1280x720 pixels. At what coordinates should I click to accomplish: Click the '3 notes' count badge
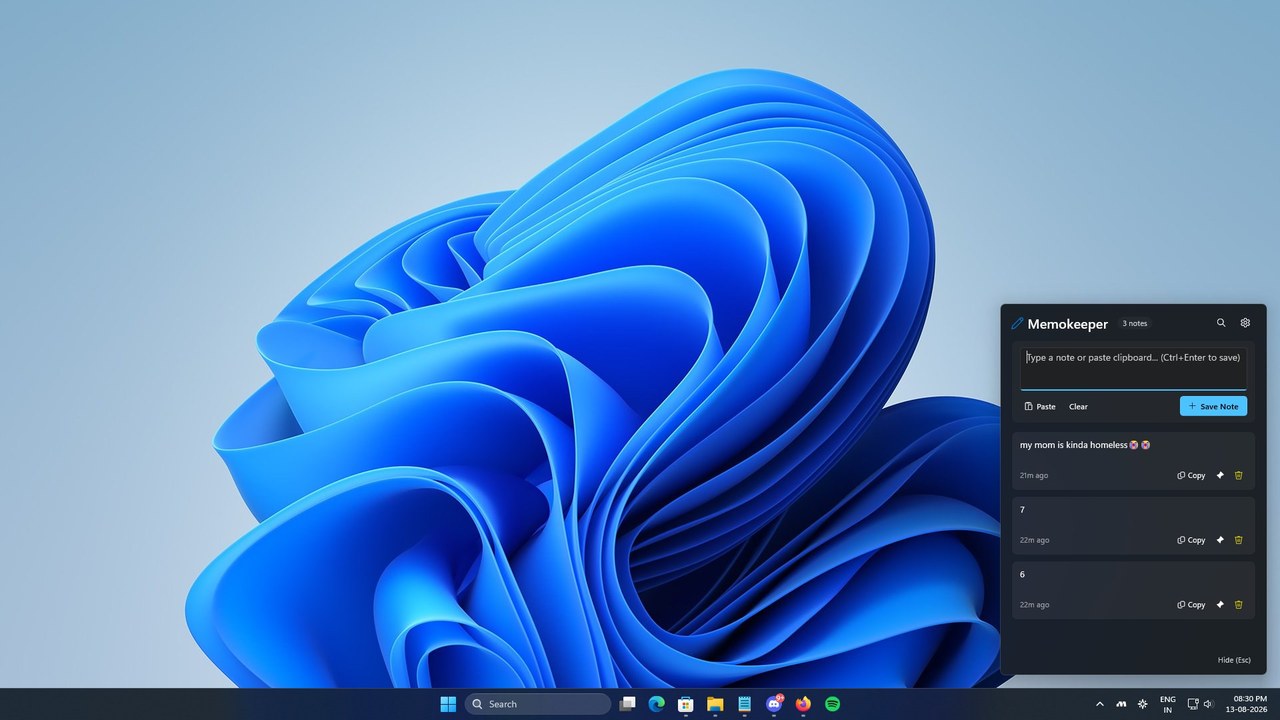[x=1135, y=324]
